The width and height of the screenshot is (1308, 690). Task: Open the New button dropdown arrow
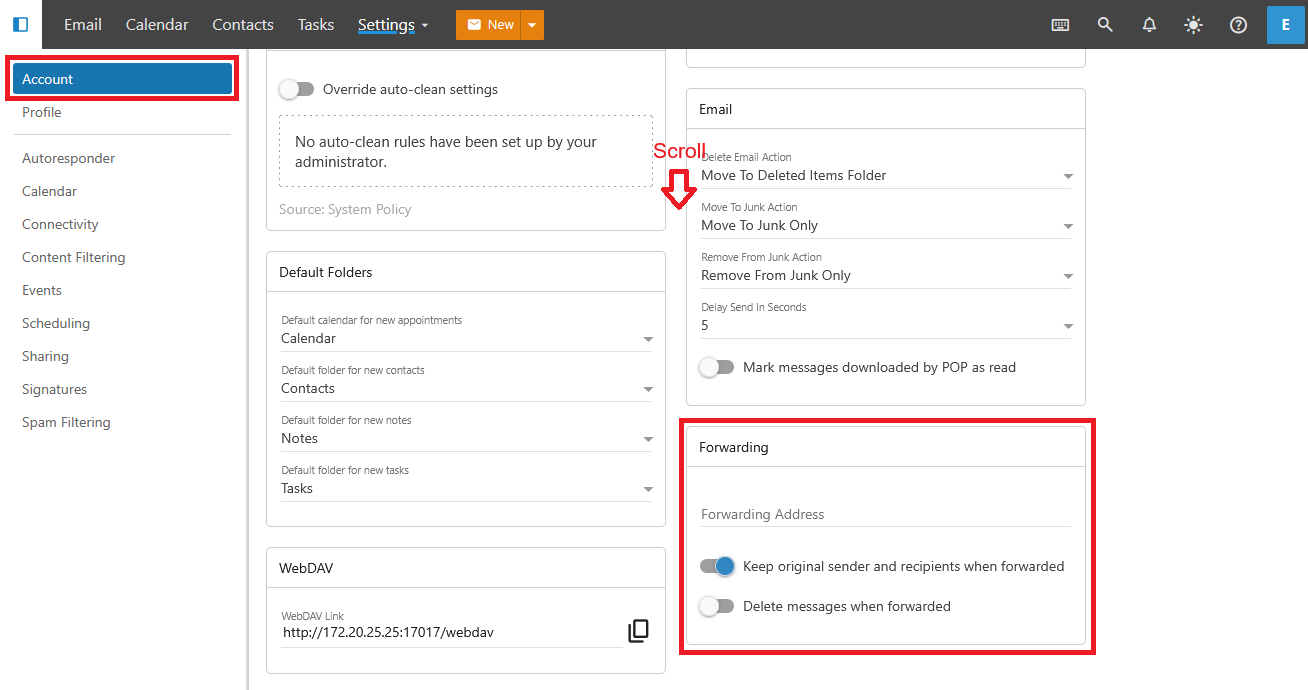(532, 25)
